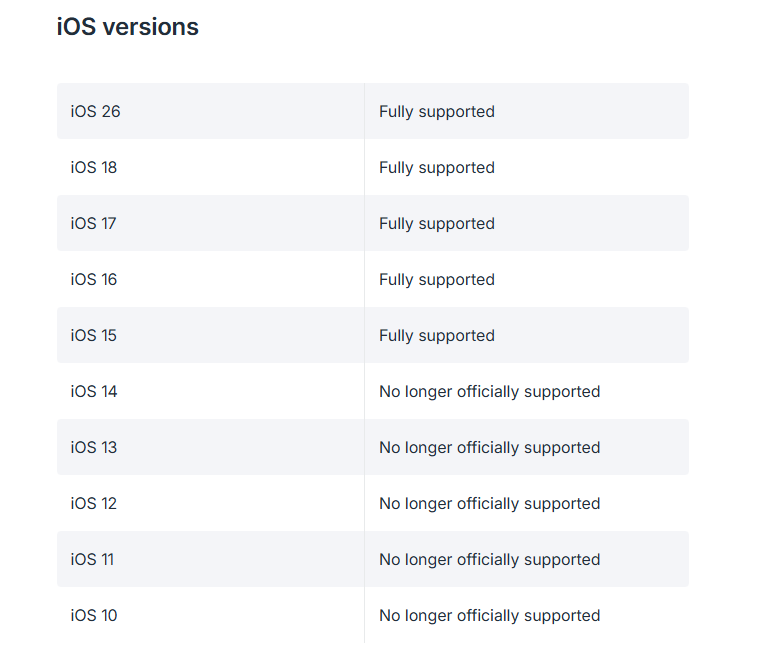Click "Fully supported" status for iOS 26
774x659 pixels.
(437, 111)
